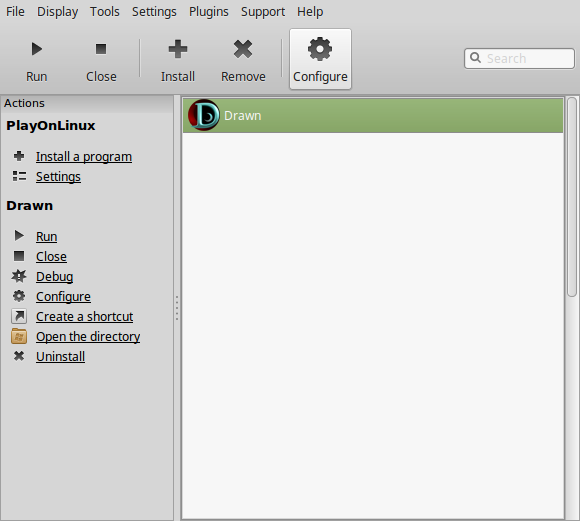Open the Tools menu
Screen dimensions: 580x521
pyautogui.click(x=105, y=11)
